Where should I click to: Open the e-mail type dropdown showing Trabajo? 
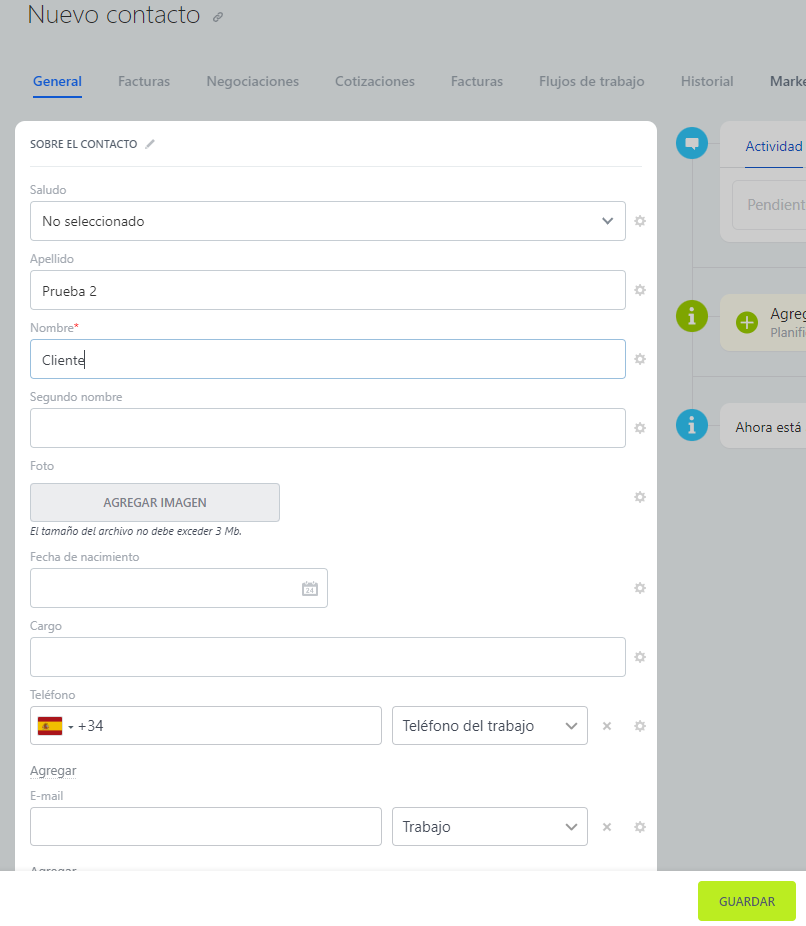click(489, 827)
